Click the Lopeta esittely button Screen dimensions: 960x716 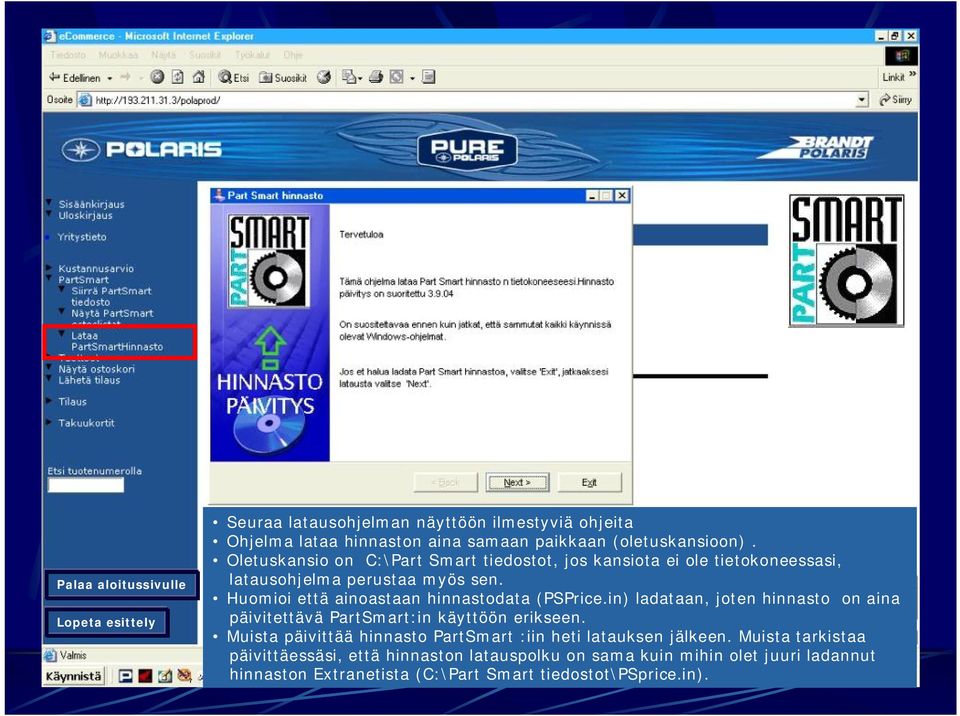(106, 622)
